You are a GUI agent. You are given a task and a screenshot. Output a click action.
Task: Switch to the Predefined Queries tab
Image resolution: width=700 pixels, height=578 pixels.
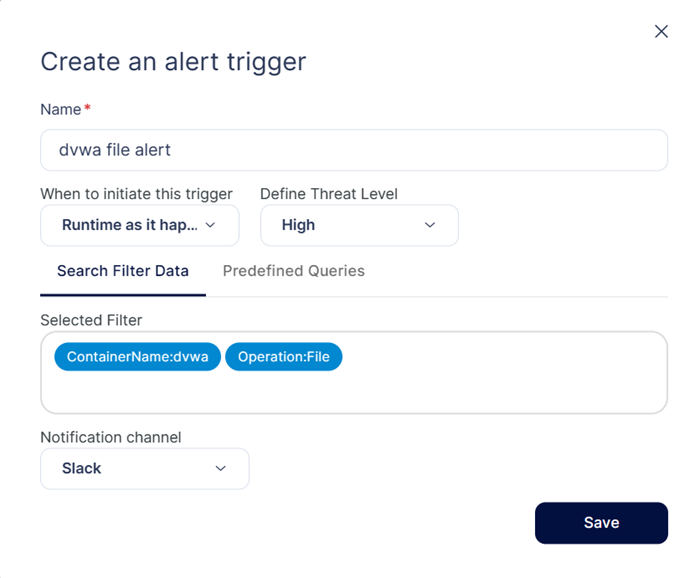[x=294, y=271]
